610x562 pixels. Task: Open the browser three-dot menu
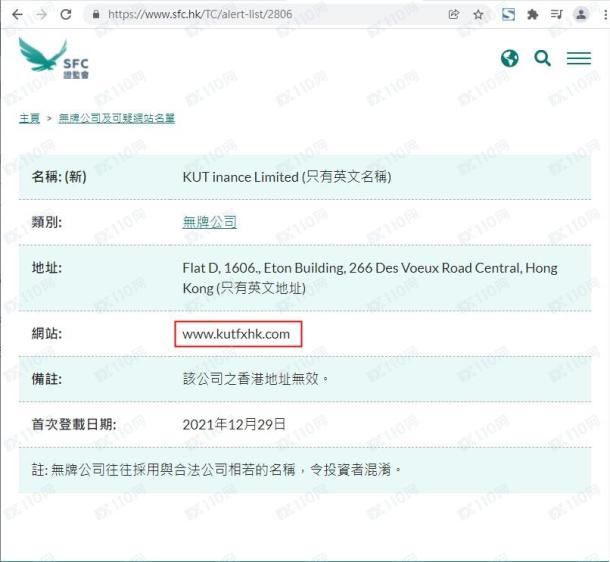605,15
